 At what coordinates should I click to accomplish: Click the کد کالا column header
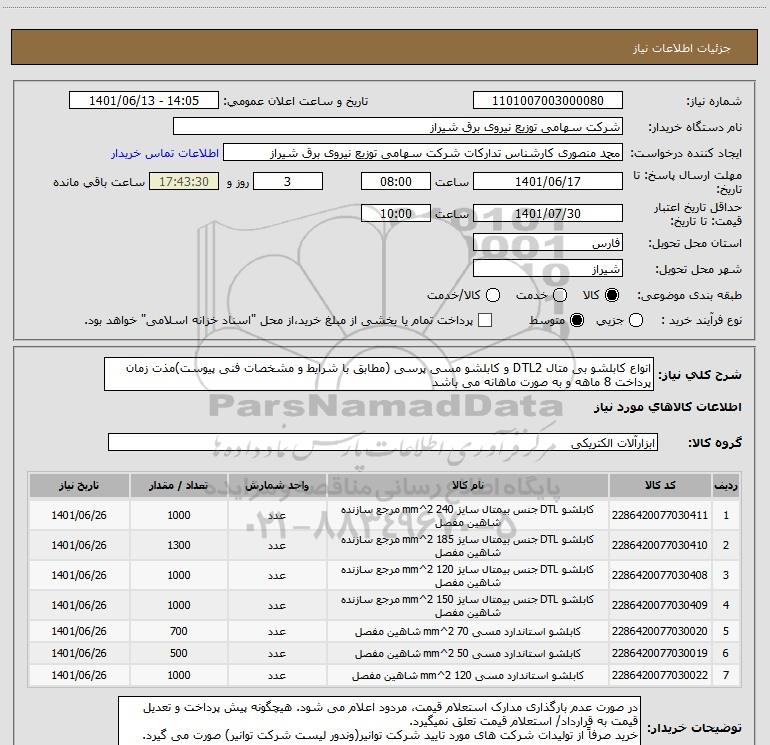click(x=660, y=485)
